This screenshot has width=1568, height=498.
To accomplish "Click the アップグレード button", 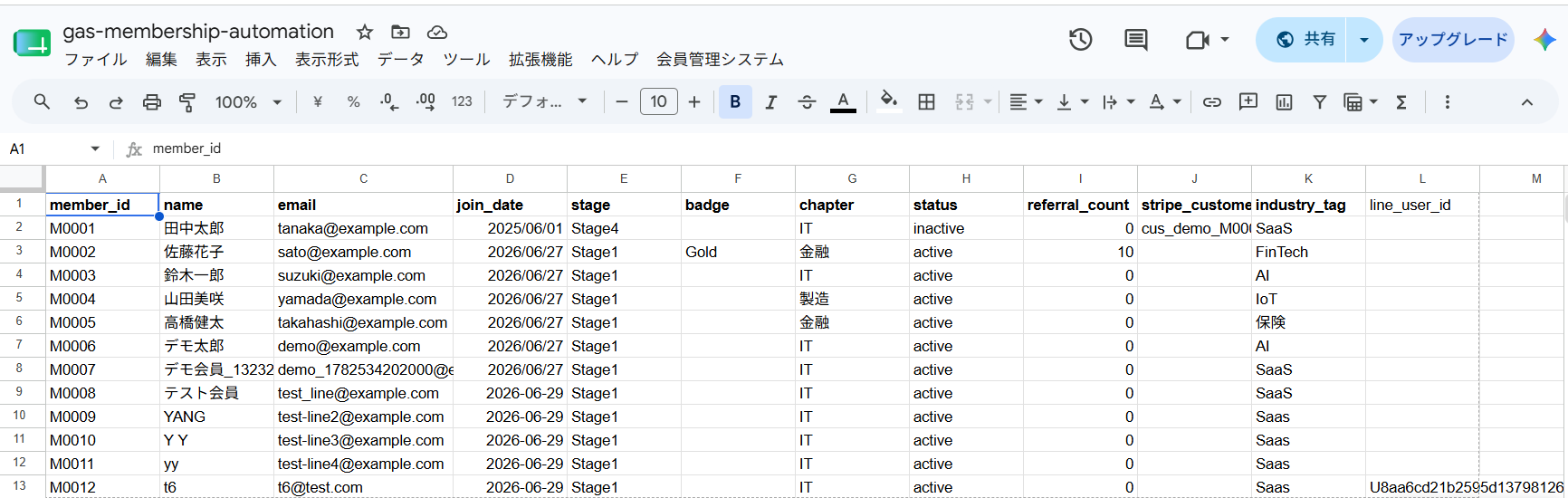I will pos(1453,40).
